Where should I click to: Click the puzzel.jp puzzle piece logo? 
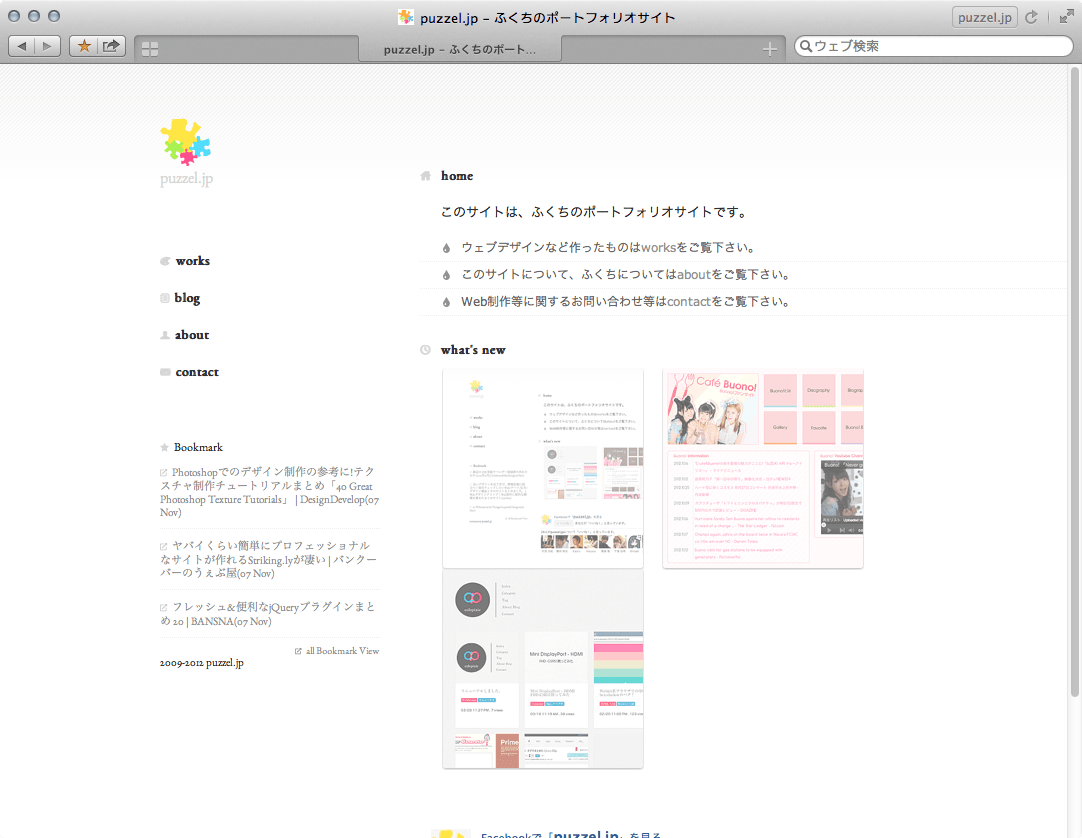(186, 142)
